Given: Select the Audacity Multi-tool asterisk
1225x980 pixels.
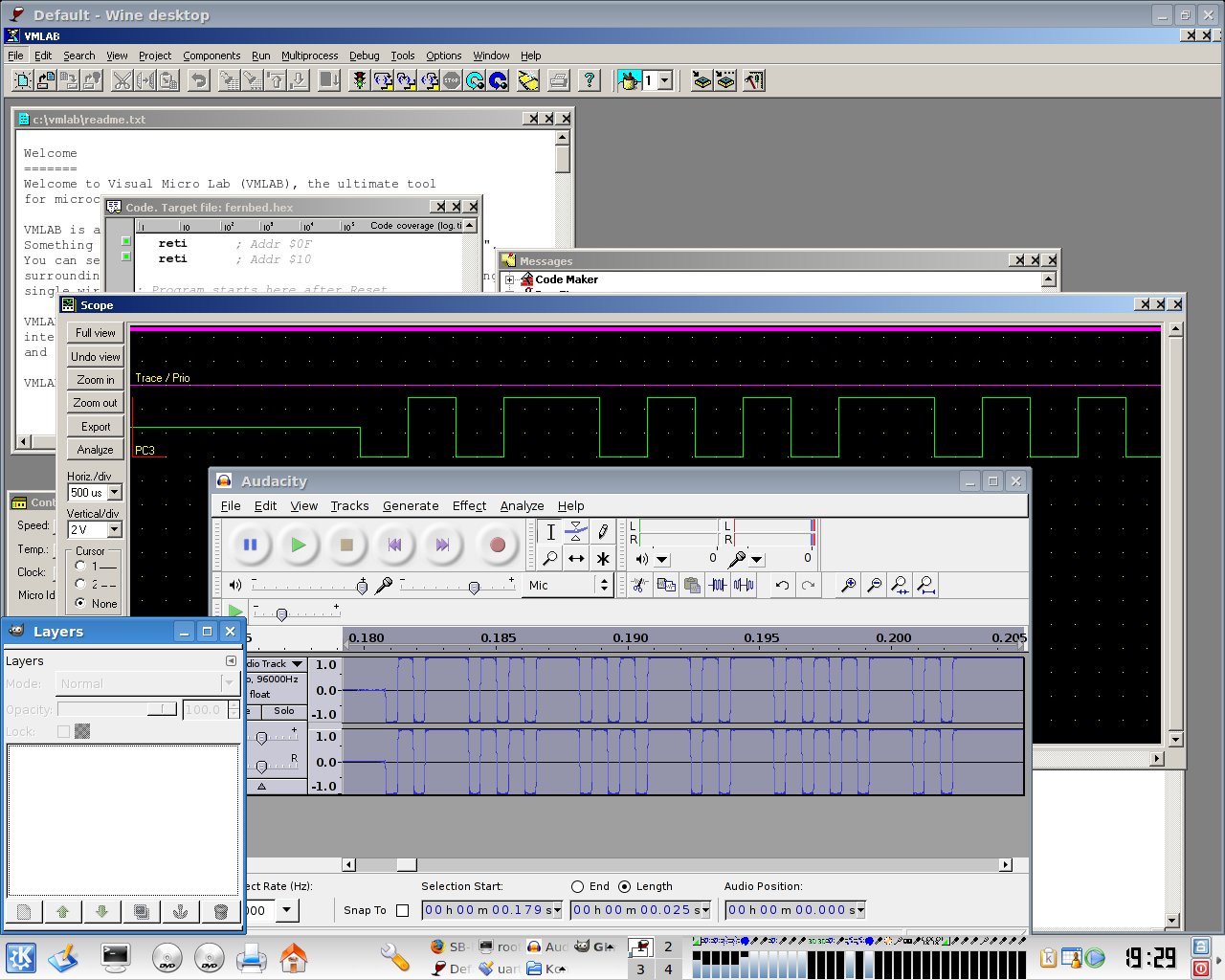Looking at the screenshot, I should [602, 558].
